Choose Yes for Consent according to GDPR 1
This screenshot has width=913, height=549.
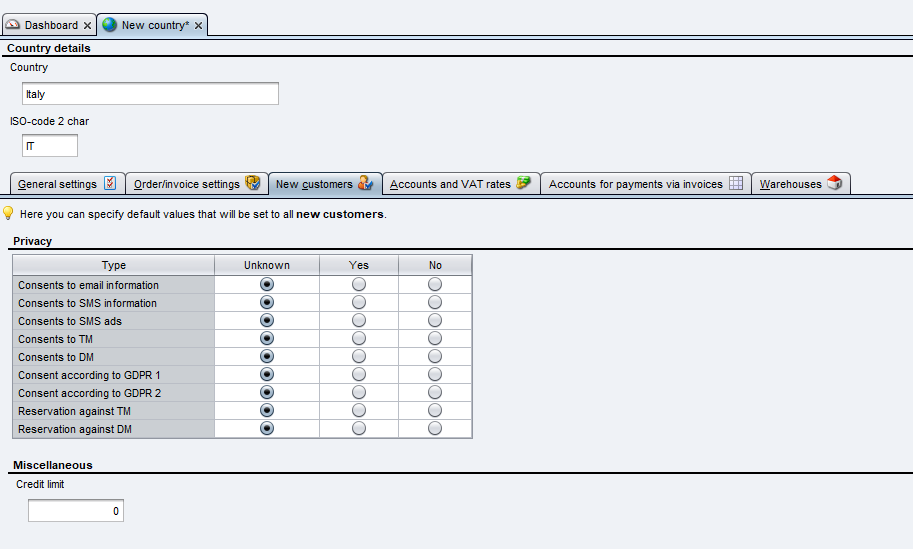[359, 375]
